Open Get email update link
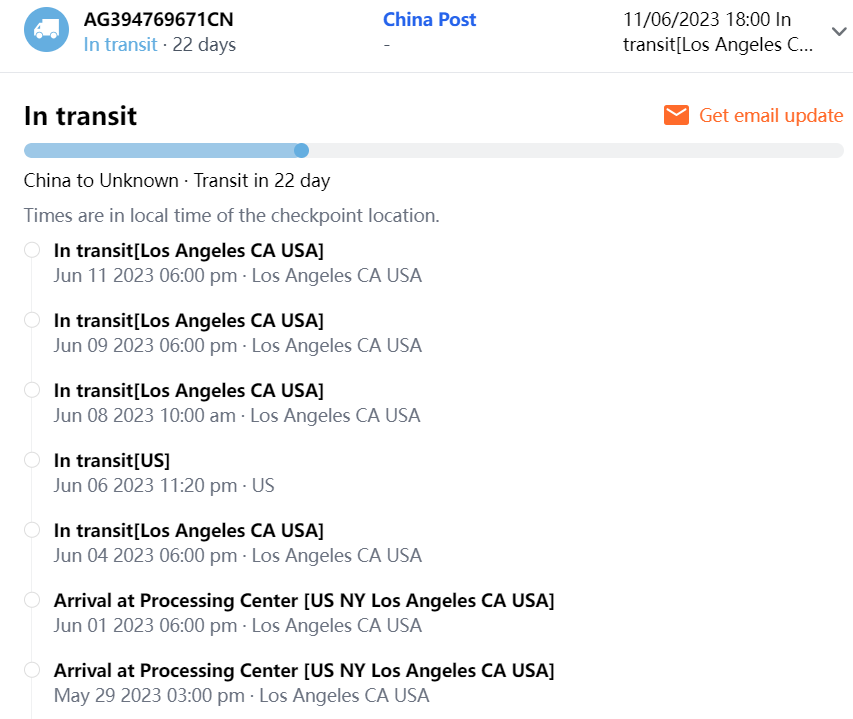The width and height of the screenshot is (853, 719). click(x=770, y=115)
